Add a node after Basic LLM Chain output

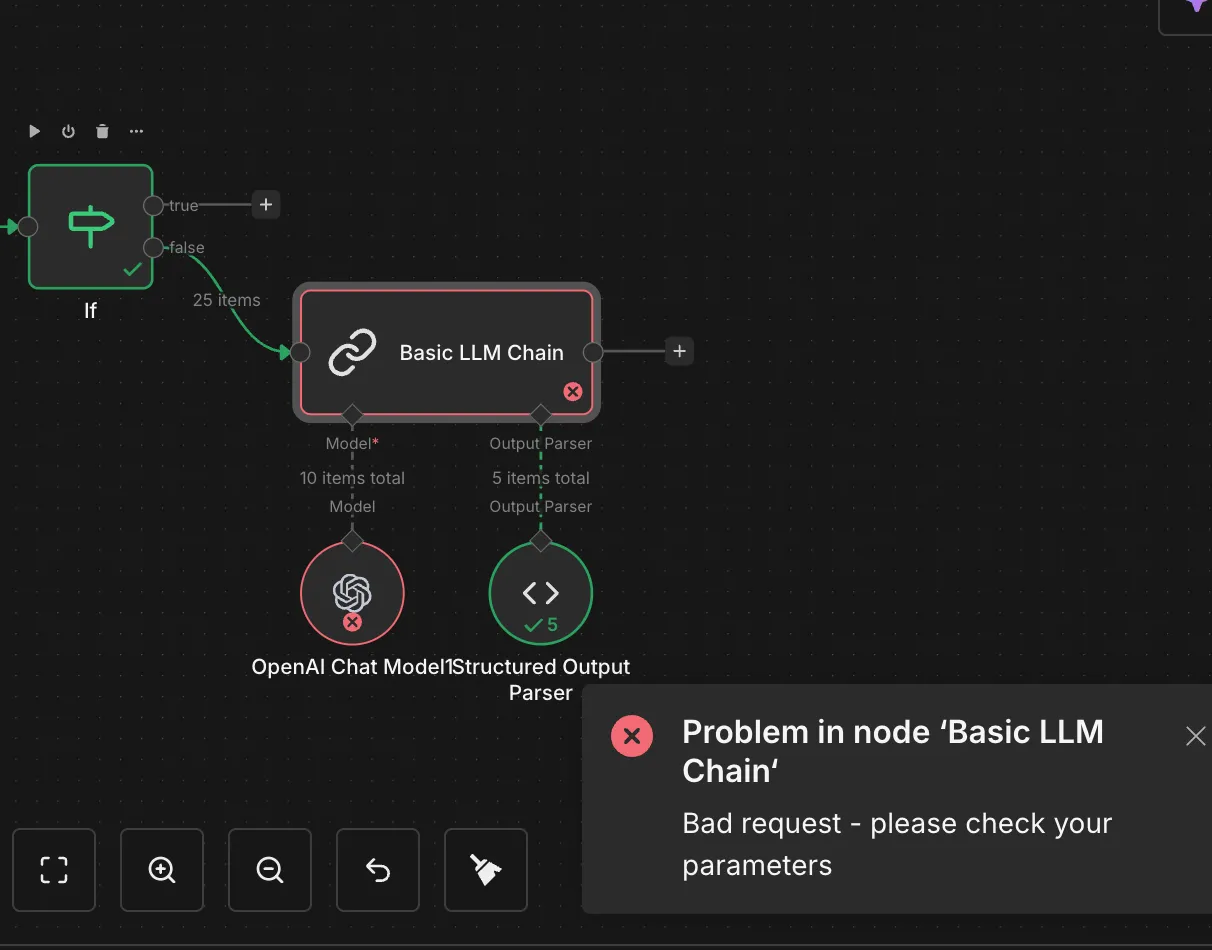tap(680, 351)
